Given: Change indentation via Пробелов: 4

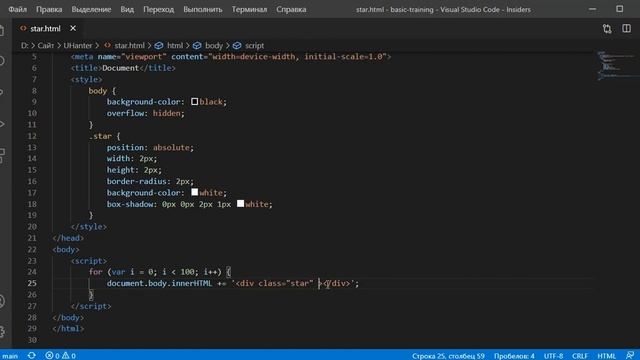Looking at the screenshot, I should 514,356.
